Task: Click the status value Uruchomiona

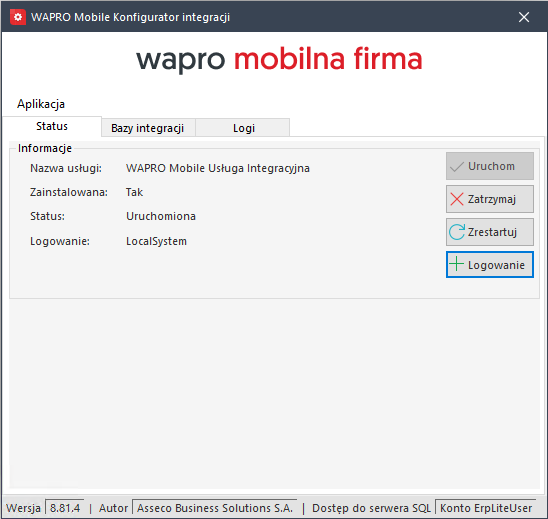Action: [x=161, y=216]
